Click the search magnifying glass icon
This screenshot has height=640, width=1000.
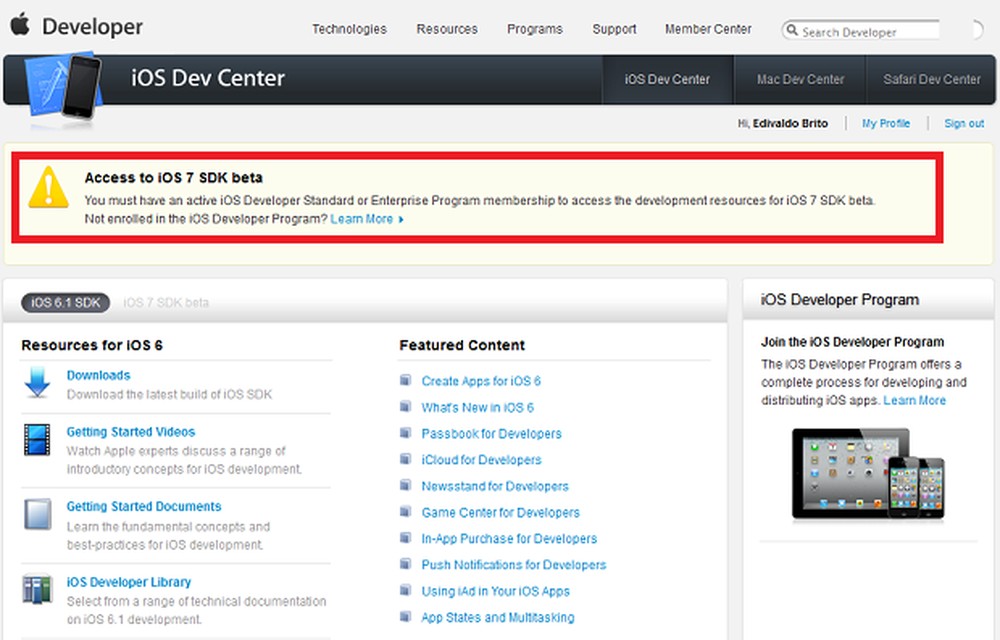point(794,31)
